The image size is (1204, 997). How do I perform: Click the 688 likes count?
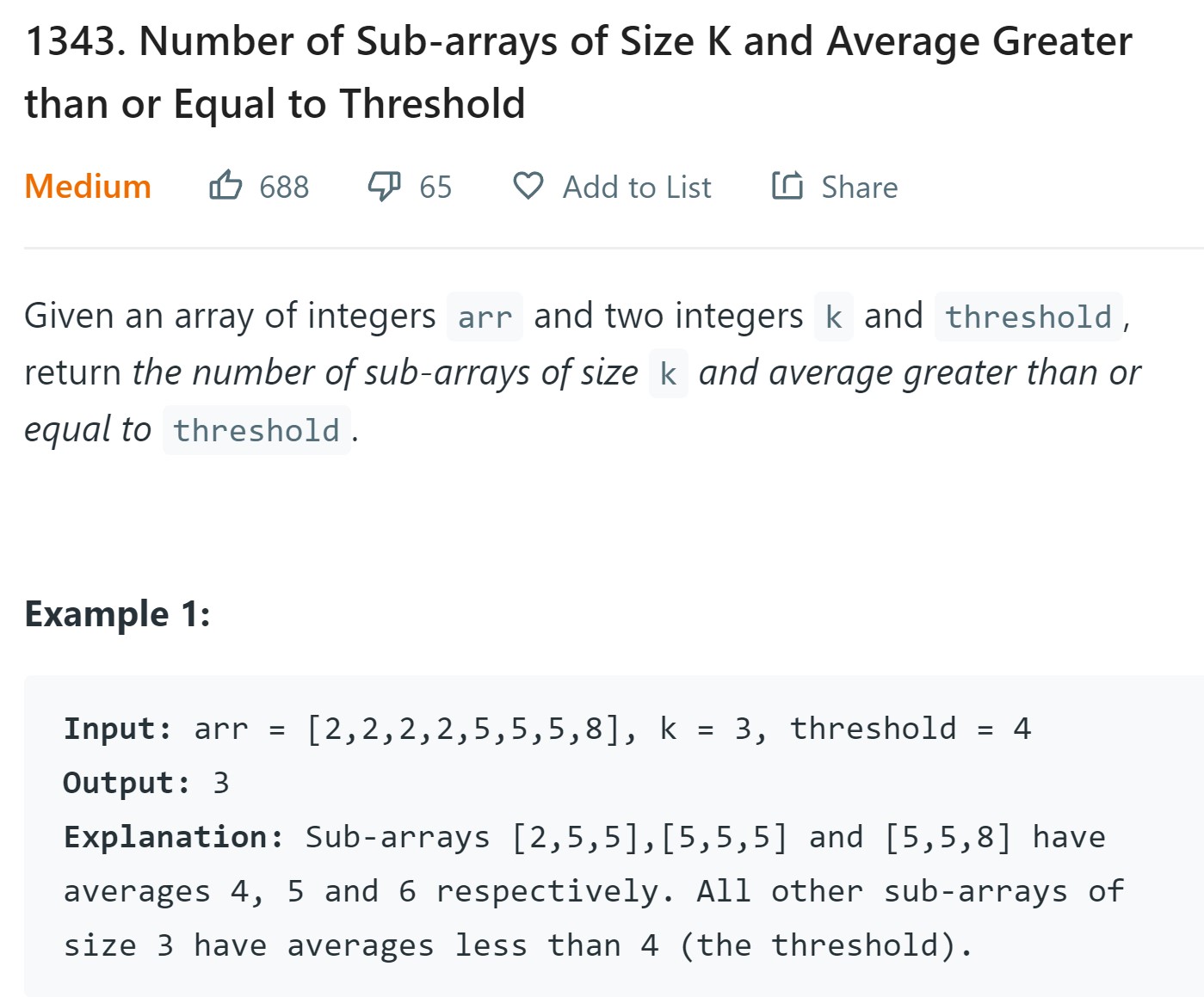click(x=284, y=188)
